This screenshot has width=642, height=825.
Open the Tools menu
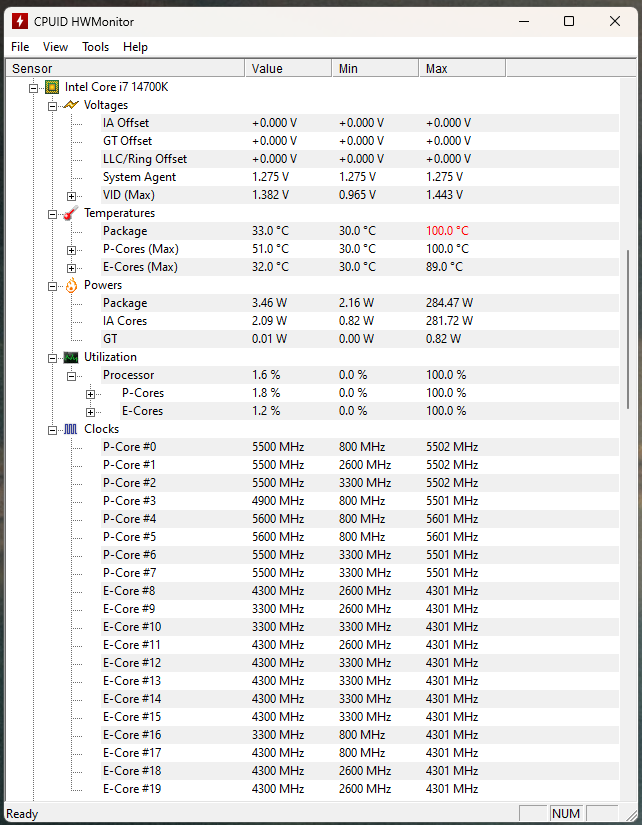[95, 47]
